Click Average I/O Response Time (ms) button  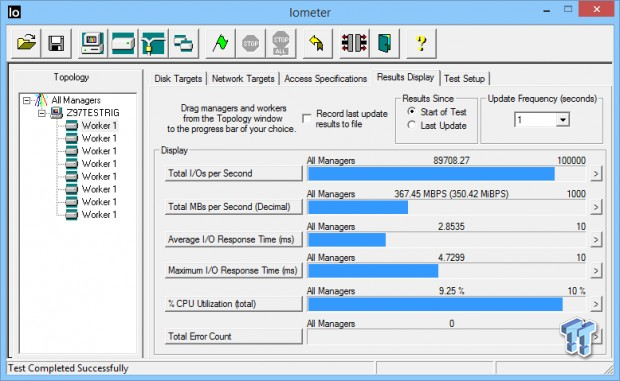click(x=233, y=240)
